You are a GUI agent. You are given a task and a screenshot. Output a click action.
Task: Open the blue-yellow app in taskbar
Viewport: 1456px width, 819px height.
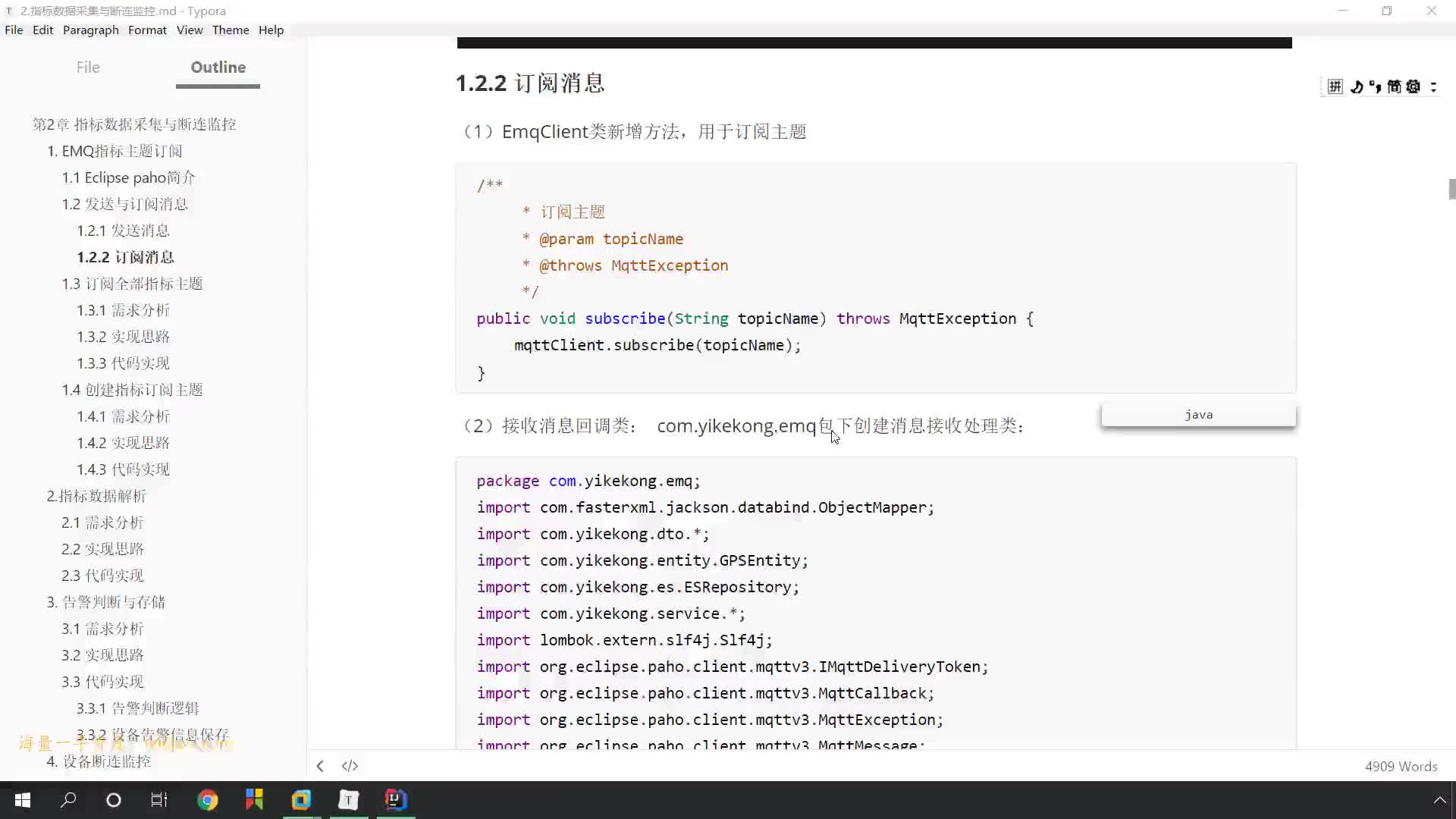(x=301, y=800)
